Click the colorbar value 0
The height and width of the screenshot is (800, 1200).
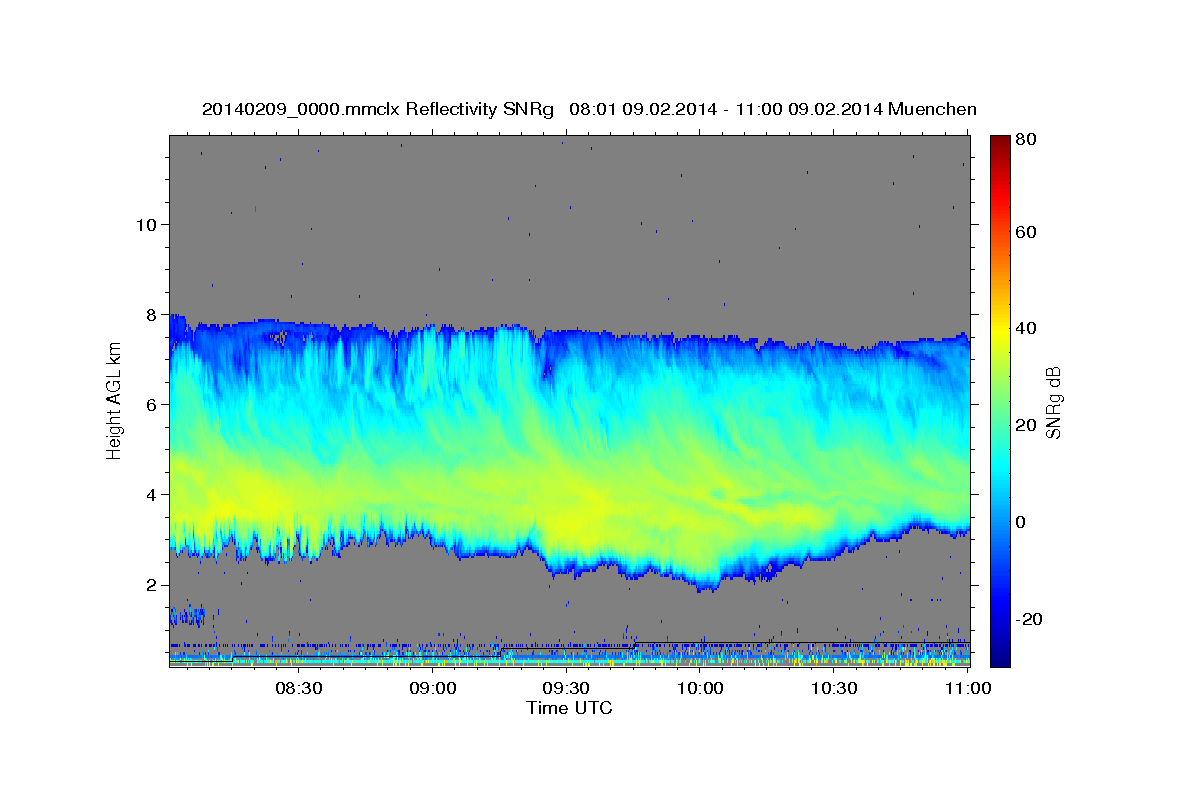pyautogui.click(x=1020, y=522)
